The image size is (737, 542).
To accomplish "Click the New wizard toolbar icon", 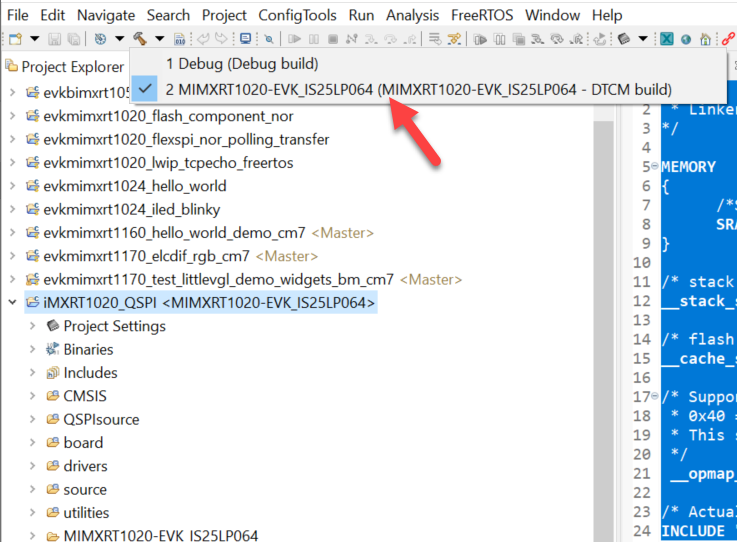I will click(16, 39).
